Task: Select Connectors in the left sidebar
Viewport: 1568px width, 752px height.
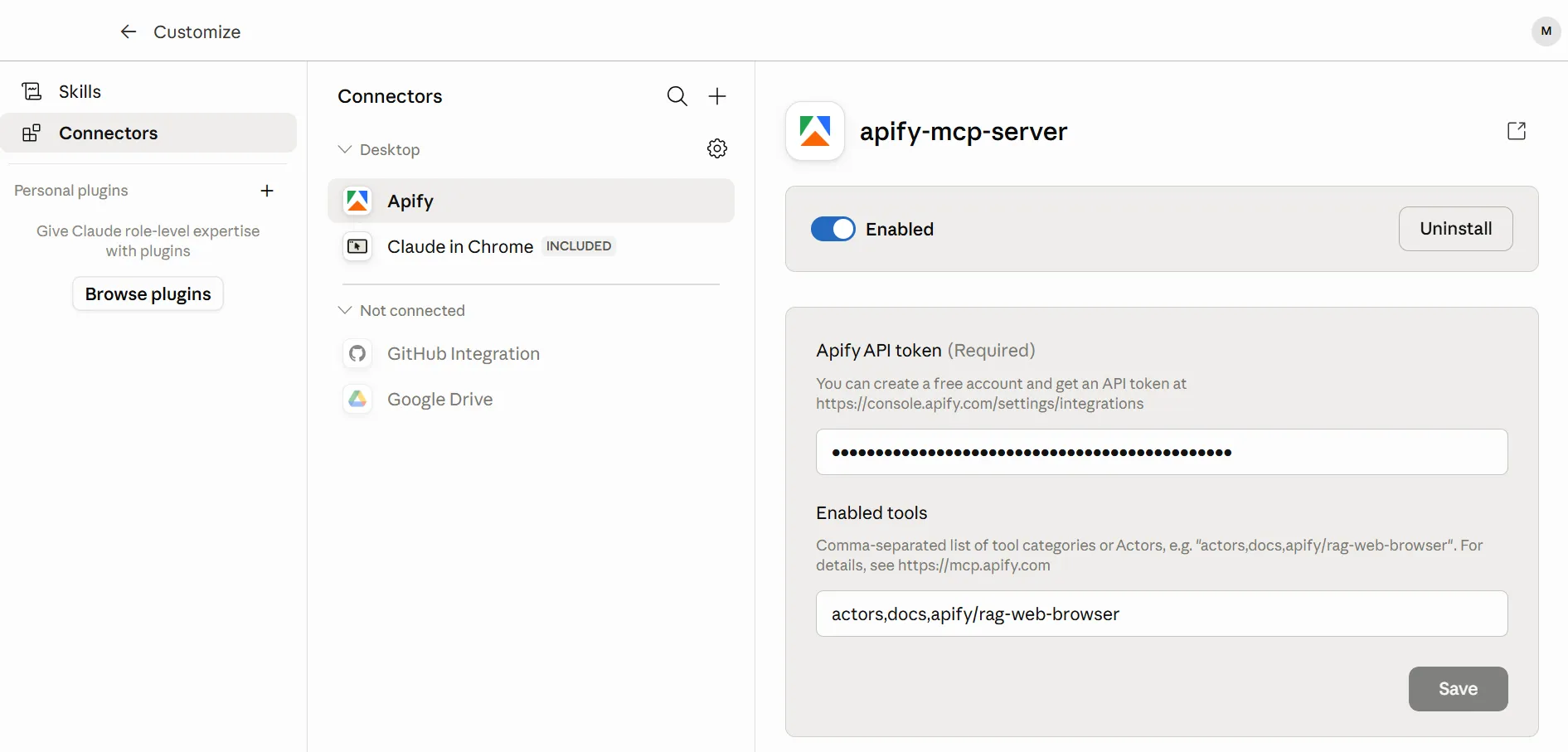Action: click(x=148, y=133)
